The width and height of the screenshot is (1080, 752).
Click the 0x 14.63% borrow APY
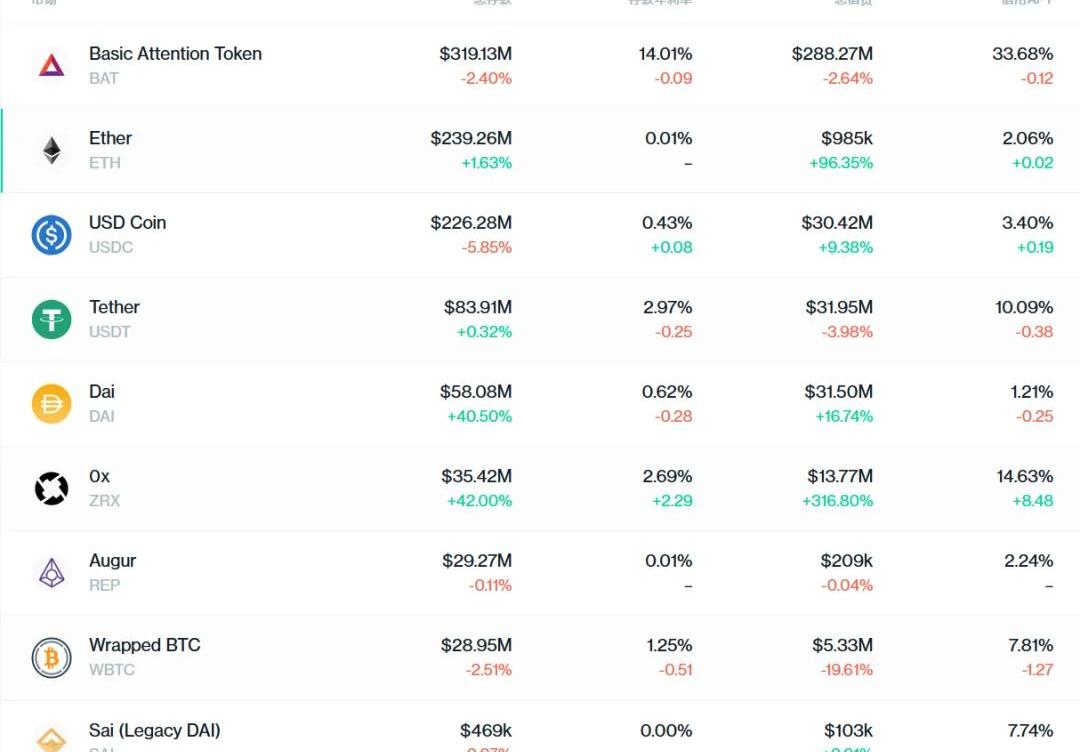pos(1024,477)
